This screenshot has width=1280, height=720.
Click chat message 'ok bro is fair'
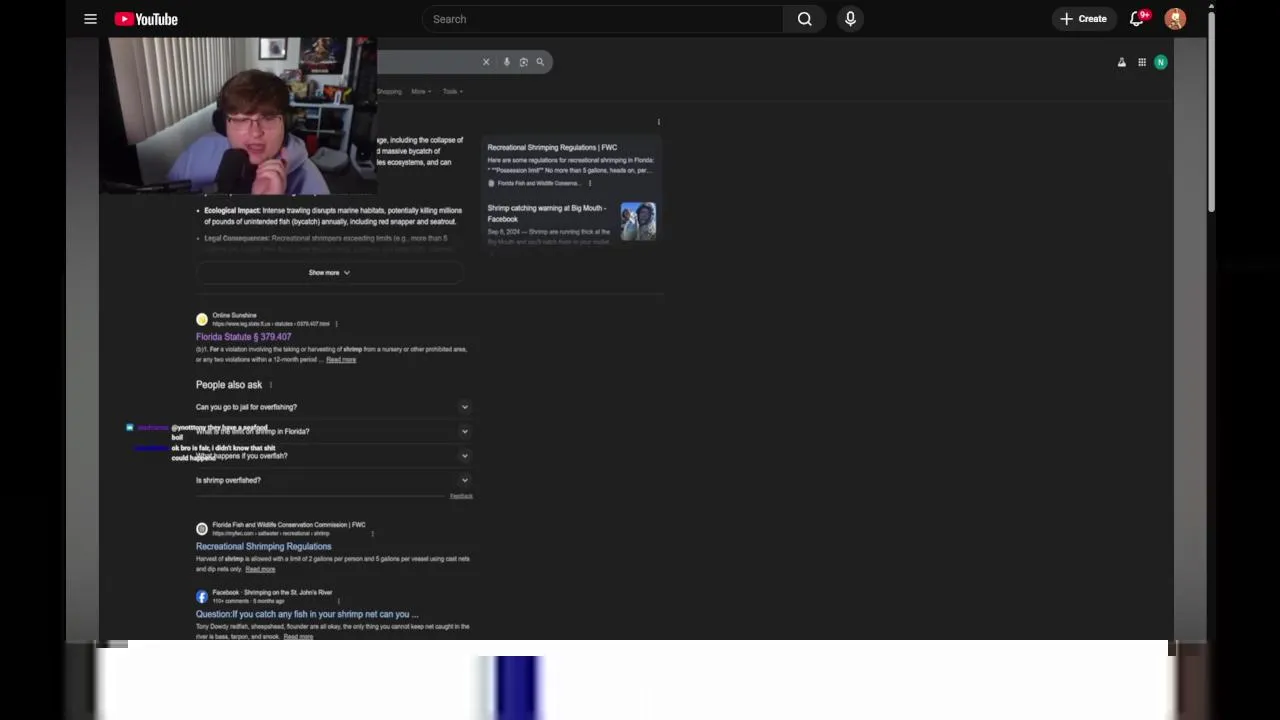coord(223,452)
